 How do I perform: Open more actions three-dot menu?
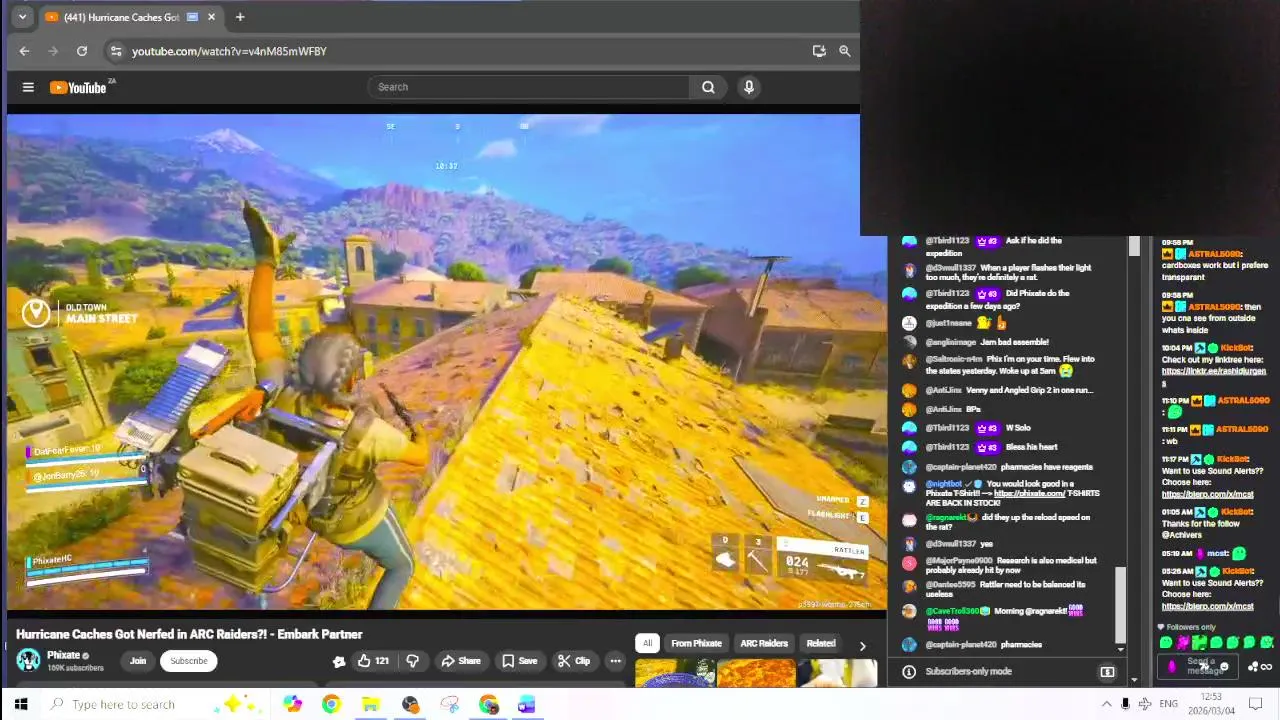pos(616,661)
